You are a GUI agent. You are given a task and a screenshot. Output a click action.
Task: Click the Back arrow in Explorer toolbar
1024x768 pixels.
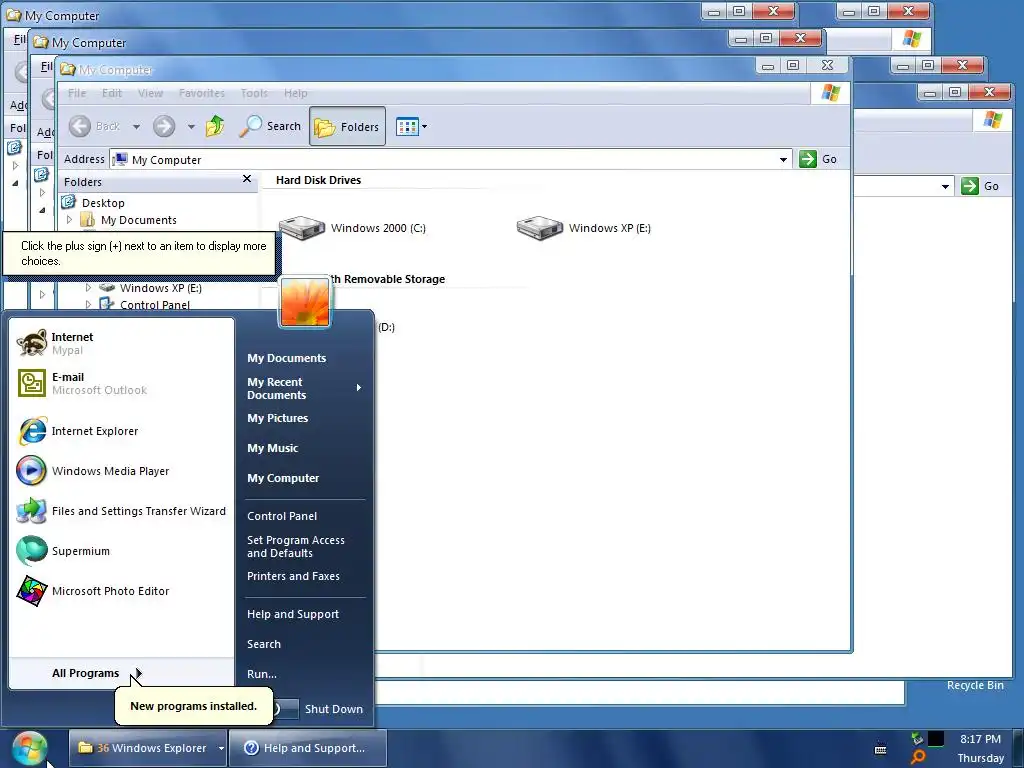coord(80,126)
